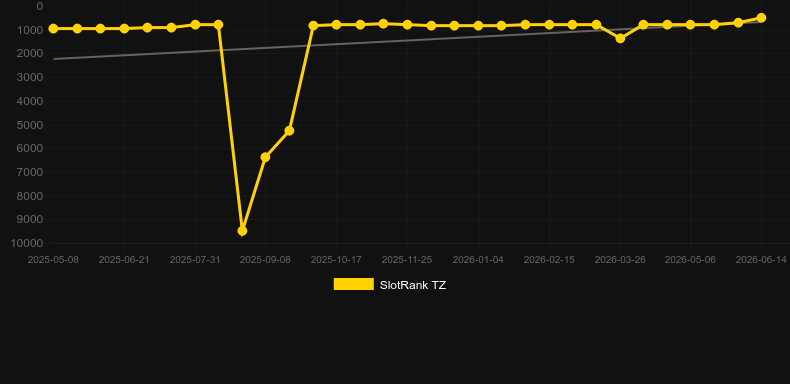Select the data point above 2025-06-21
This screenshot has height=384, width=790.
pos(124,29)
